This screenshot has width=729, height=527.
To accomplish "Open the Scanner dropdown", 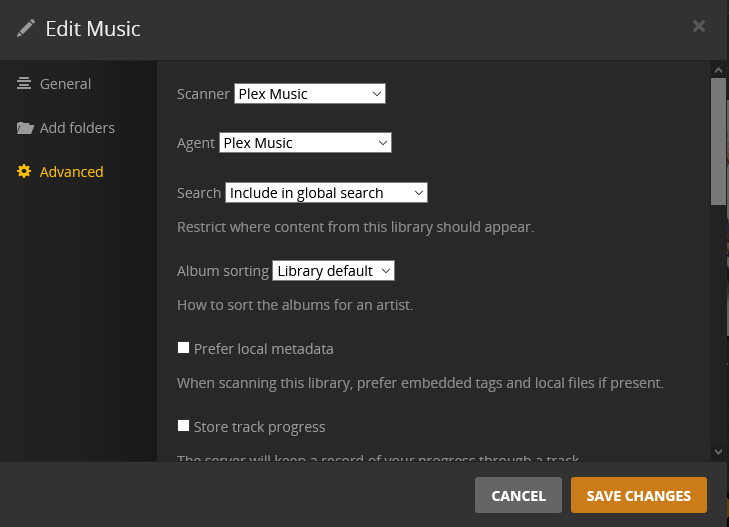I will pos(310,94).
